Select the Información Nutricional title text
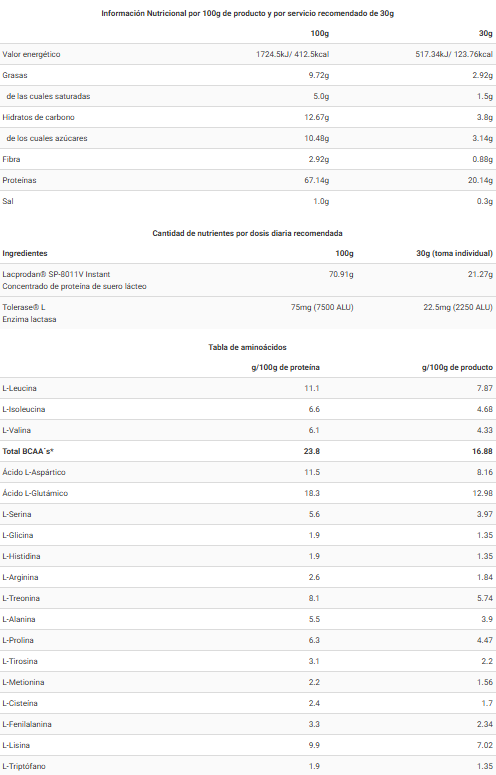The width and height of the screenshot is (496, 775). coord(248,13)
